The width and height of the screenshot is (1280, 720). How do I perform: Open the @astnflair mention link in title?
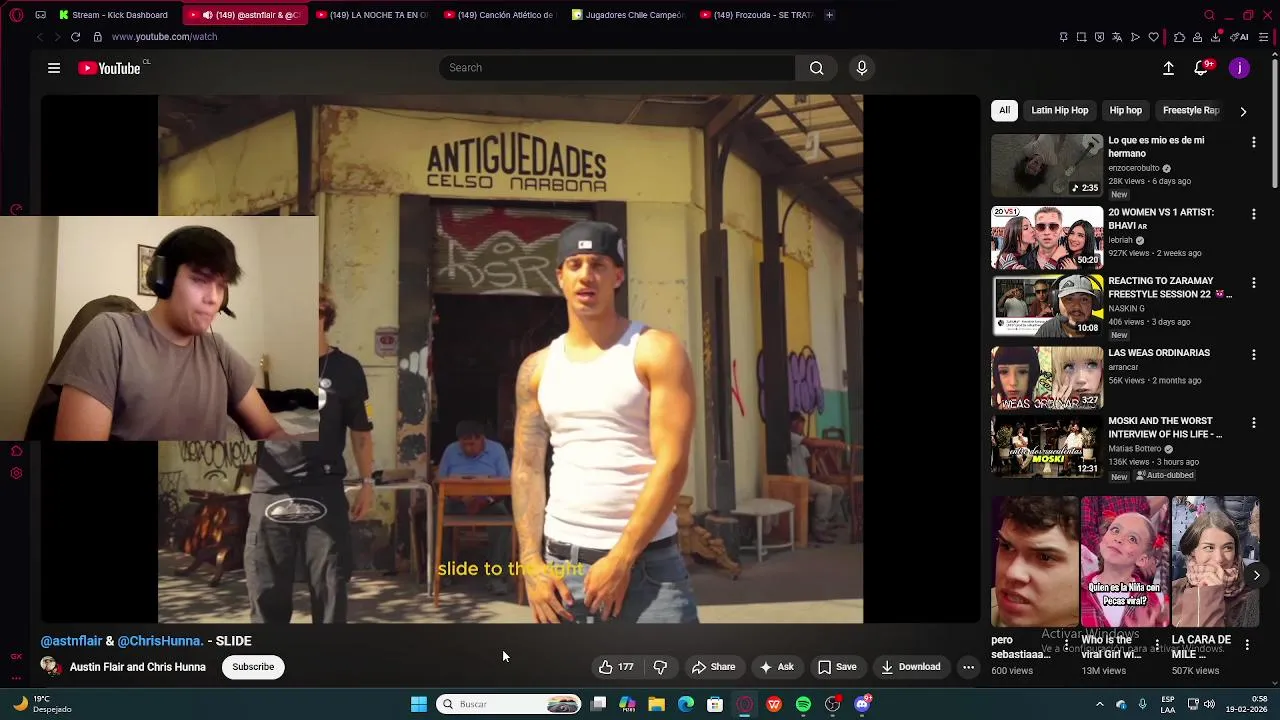point(72,641)
